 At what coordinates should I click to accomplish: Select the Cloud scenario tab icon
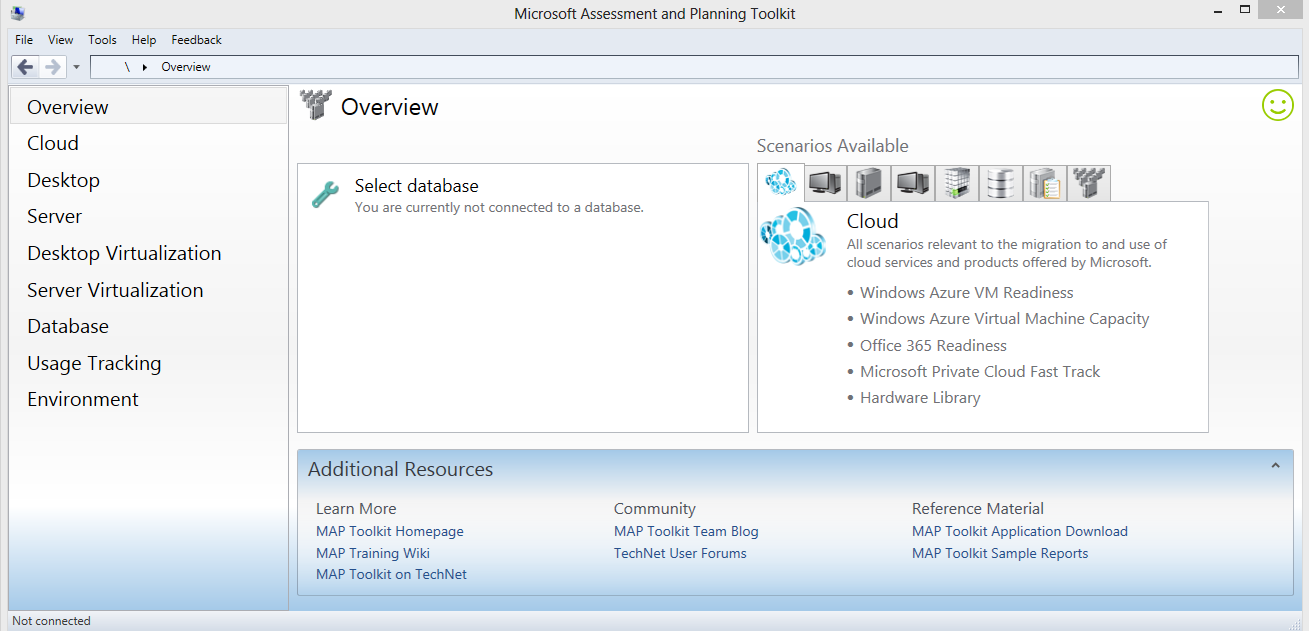[x=780, y=182]
